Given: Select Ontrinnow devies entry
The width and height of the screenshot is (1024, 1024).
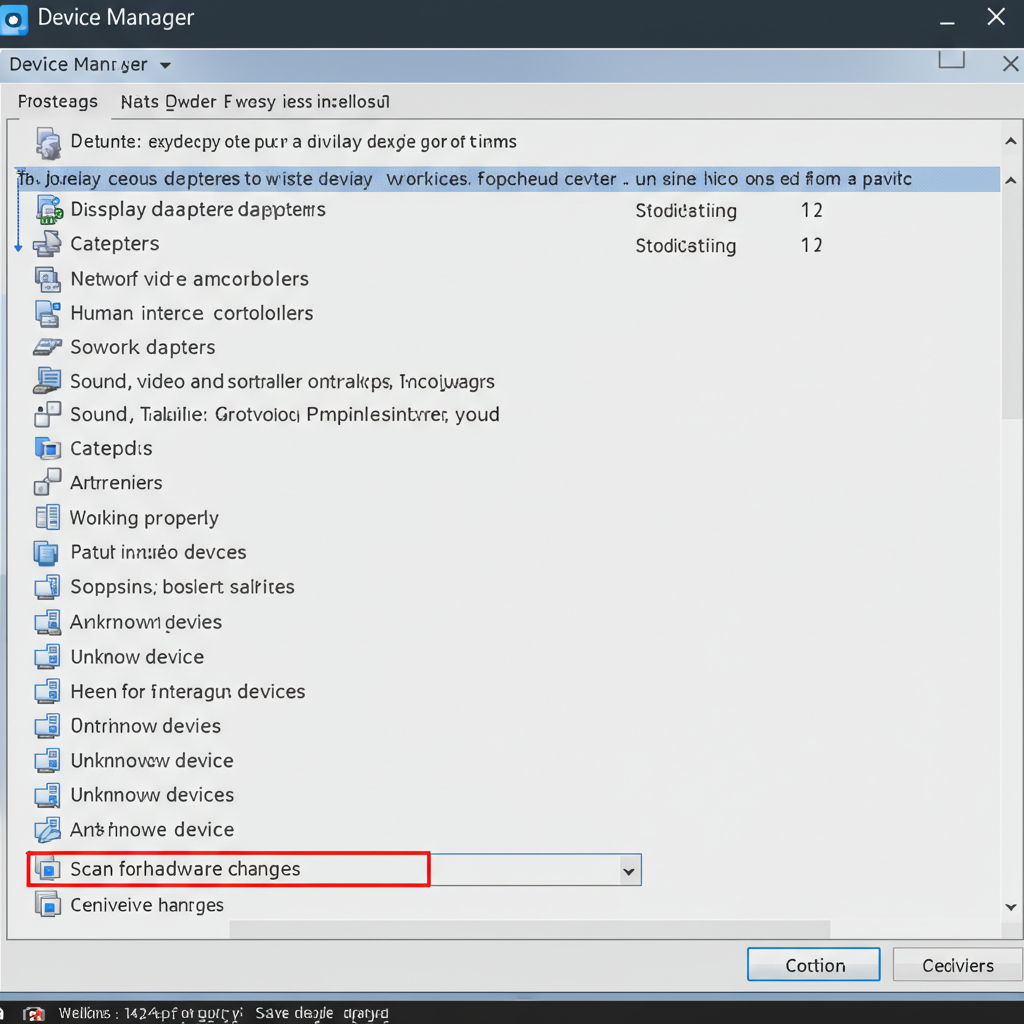Looking at the screenshot, I should 146,726.
